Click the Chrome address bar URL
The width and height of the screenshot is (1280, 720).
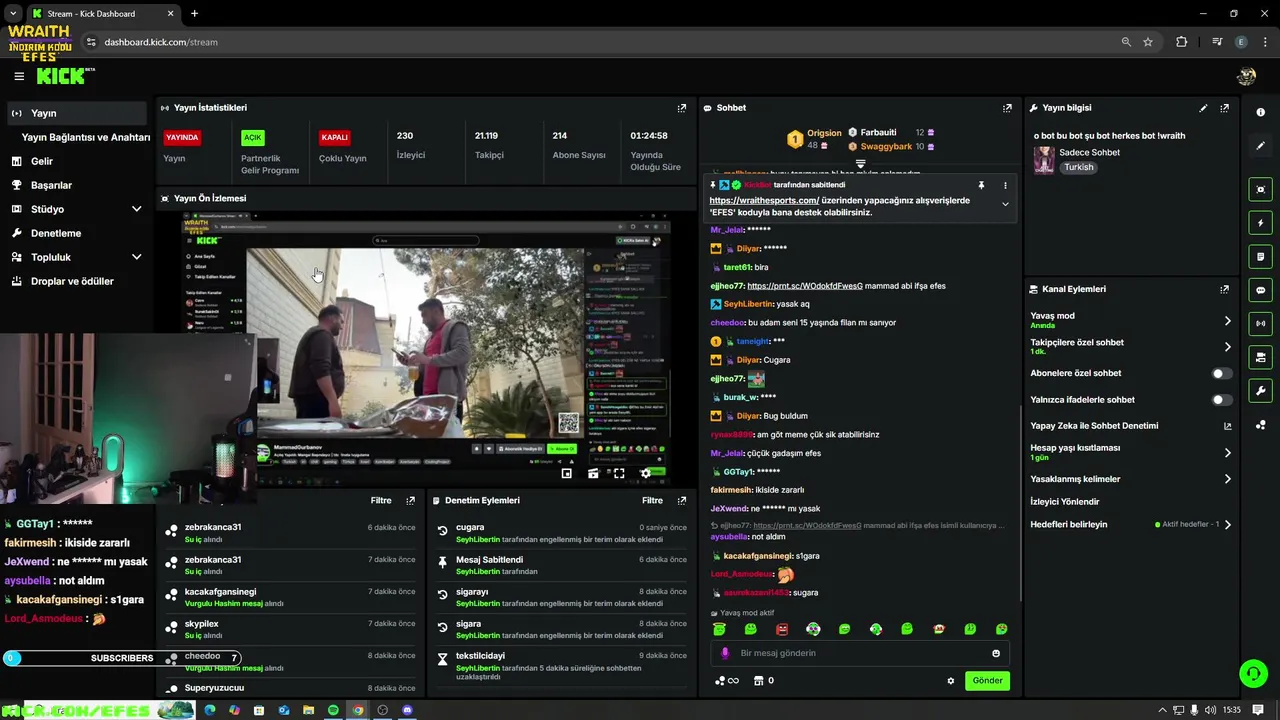click(x=161, y=42)
